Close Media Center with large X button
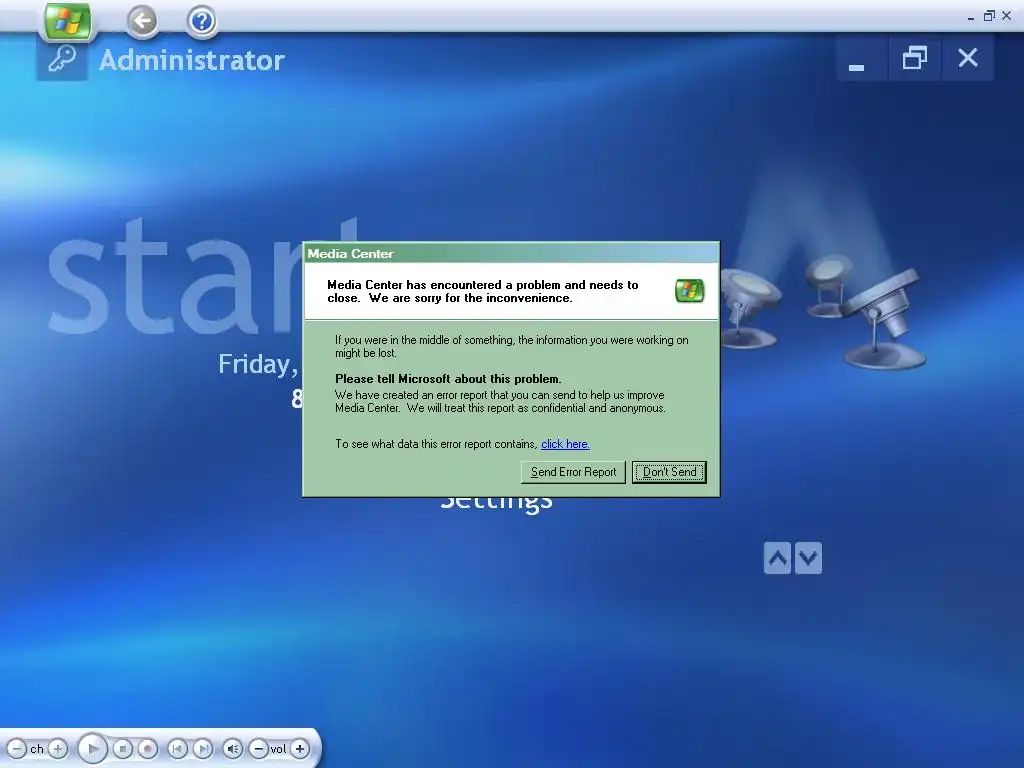Viewport: 1024px width, 768px height. click(x=968, y=59)
